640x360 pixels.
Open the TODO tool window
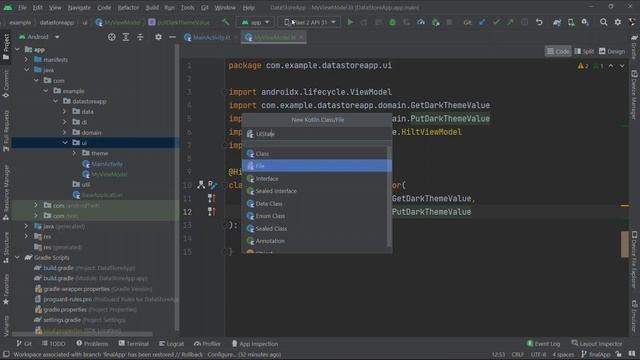click(53, 344)
